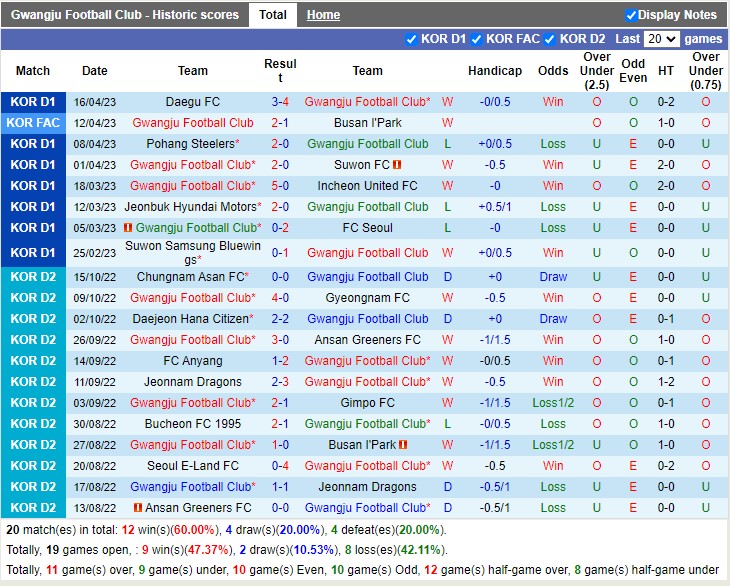Click the HT column header
The height and width of the screenshot is (586, 730).
pos(666,71)
